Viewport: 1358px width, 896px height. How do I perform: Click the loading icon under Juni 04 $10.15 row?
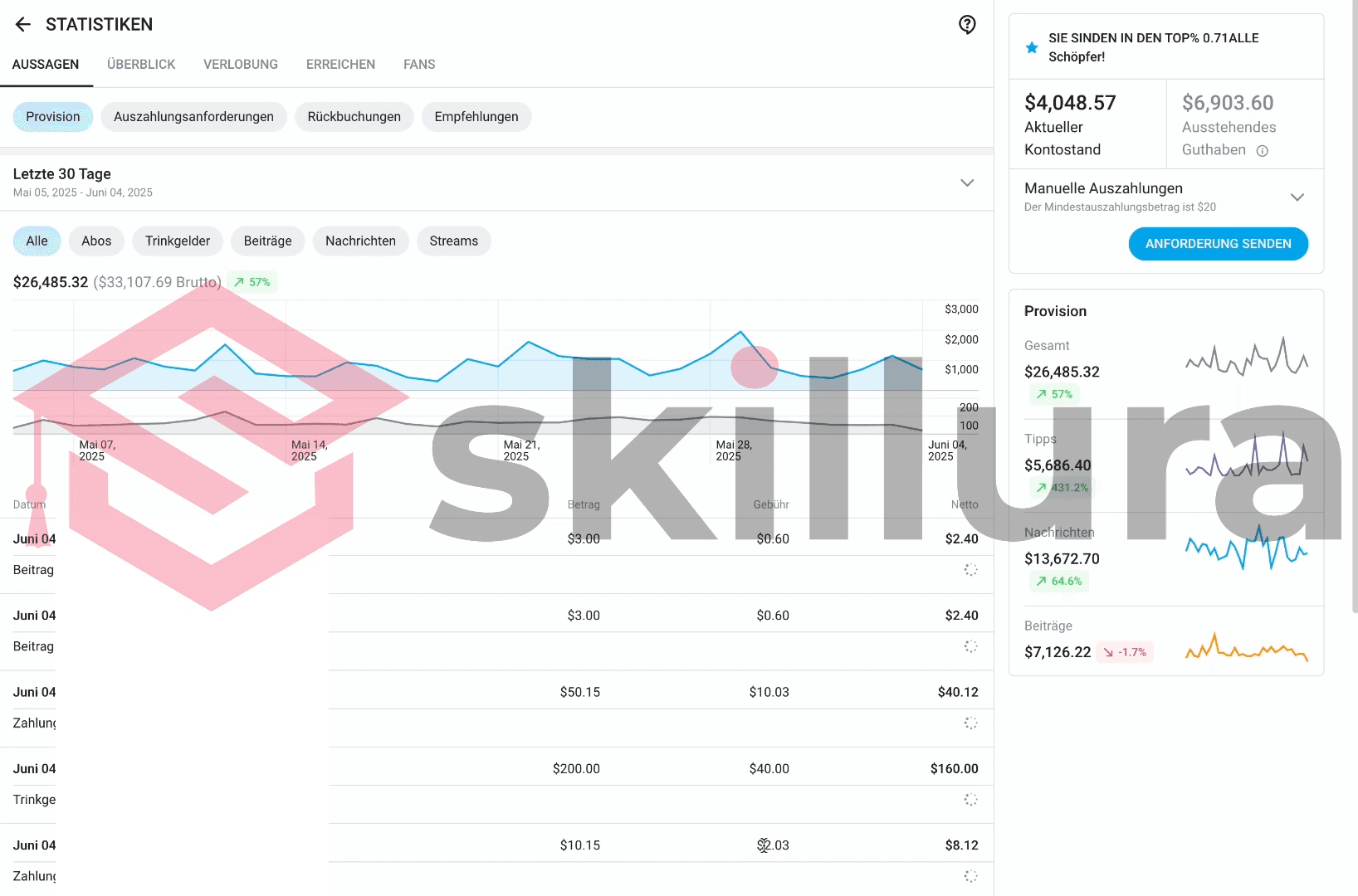(x=970, y=876)
